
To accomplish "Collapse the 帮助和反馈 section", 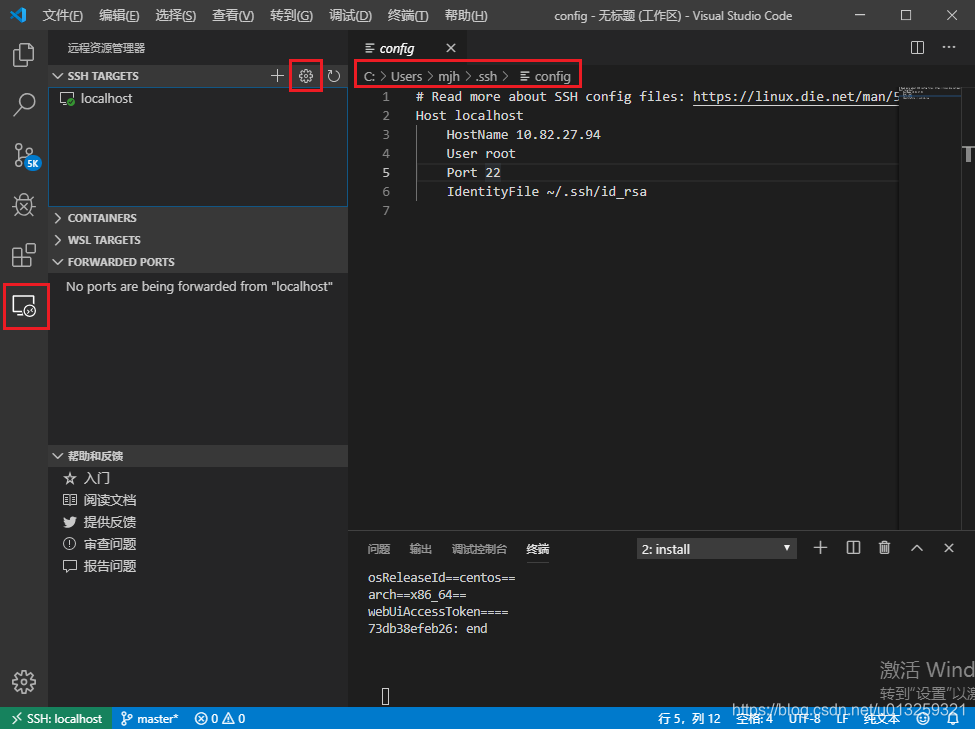I will (x=198, y=456).
